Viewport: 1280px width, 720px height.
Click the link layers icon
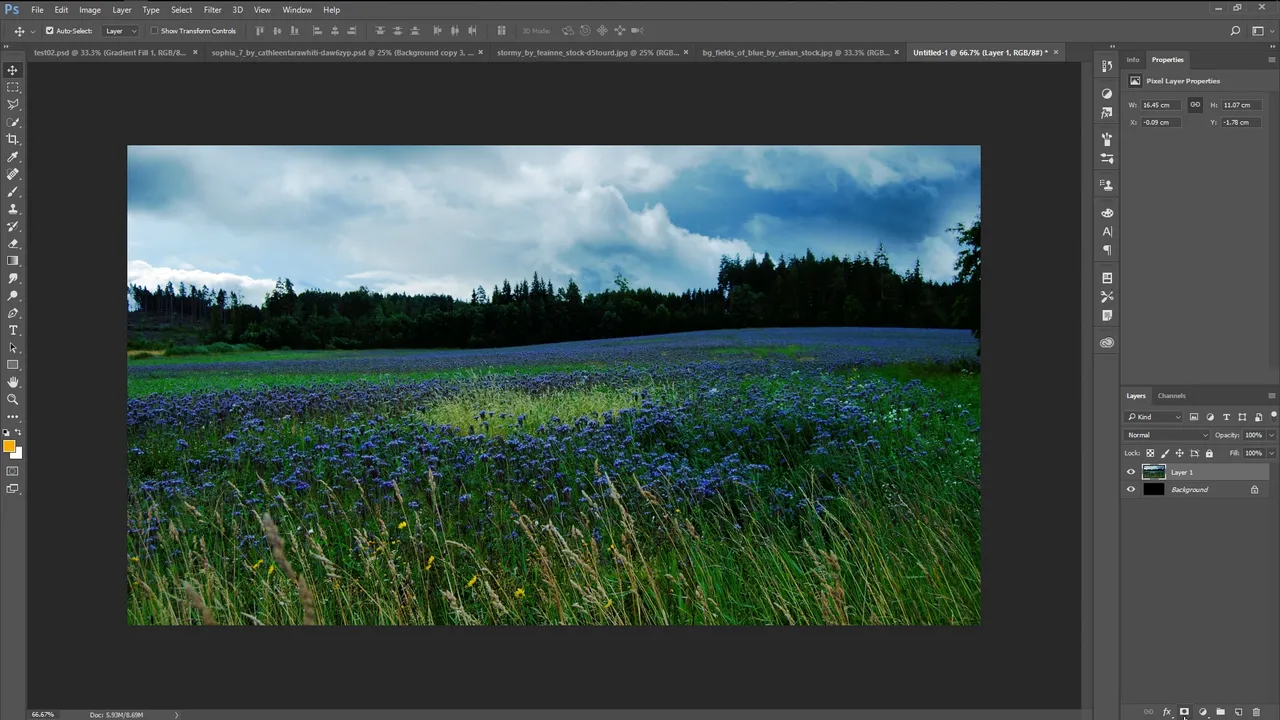click(1148, 712)
